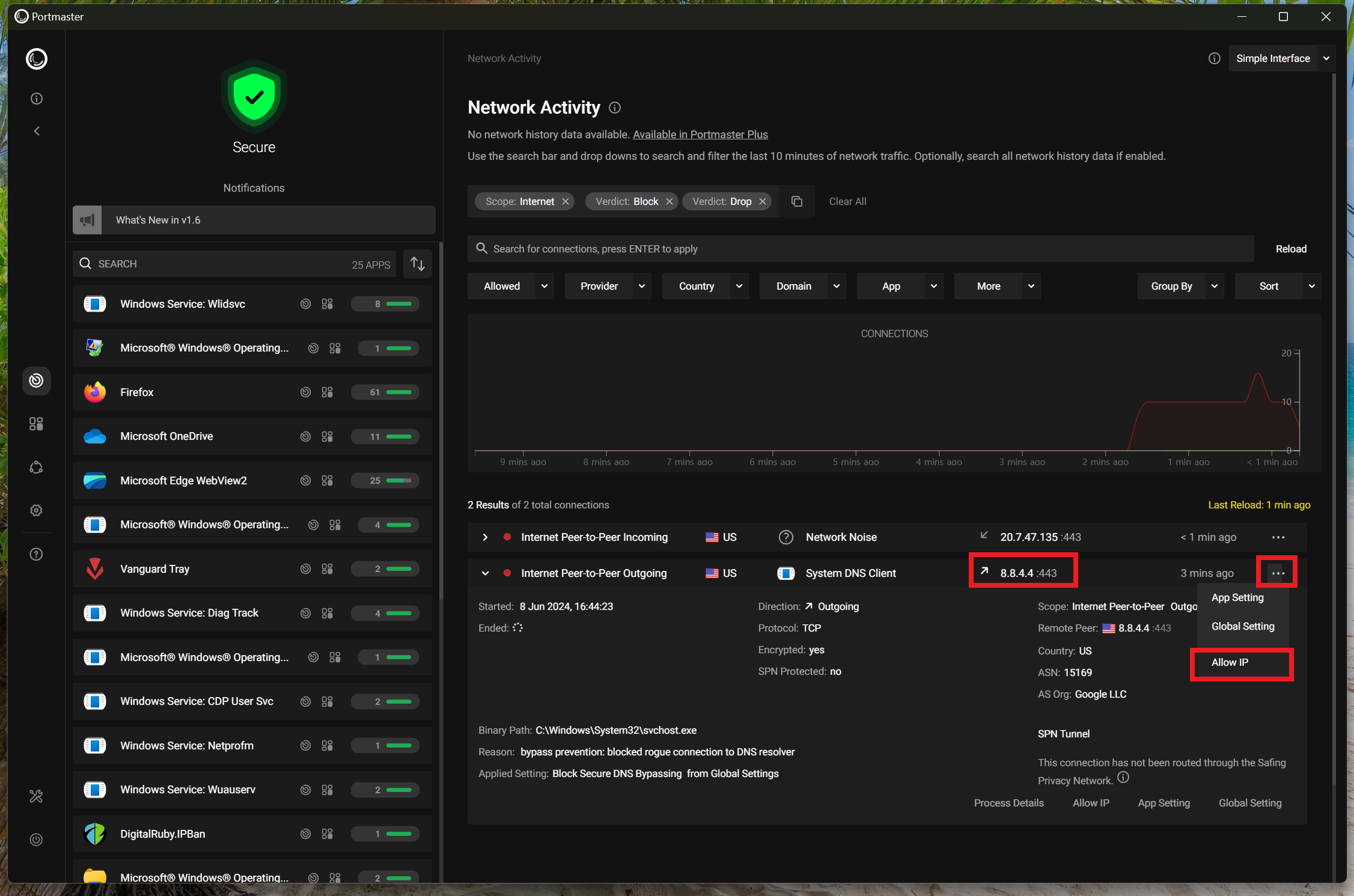1354x896 pixels.
Task: Open the apps grid sidebar icon
Action: click(x=36, y=424)
